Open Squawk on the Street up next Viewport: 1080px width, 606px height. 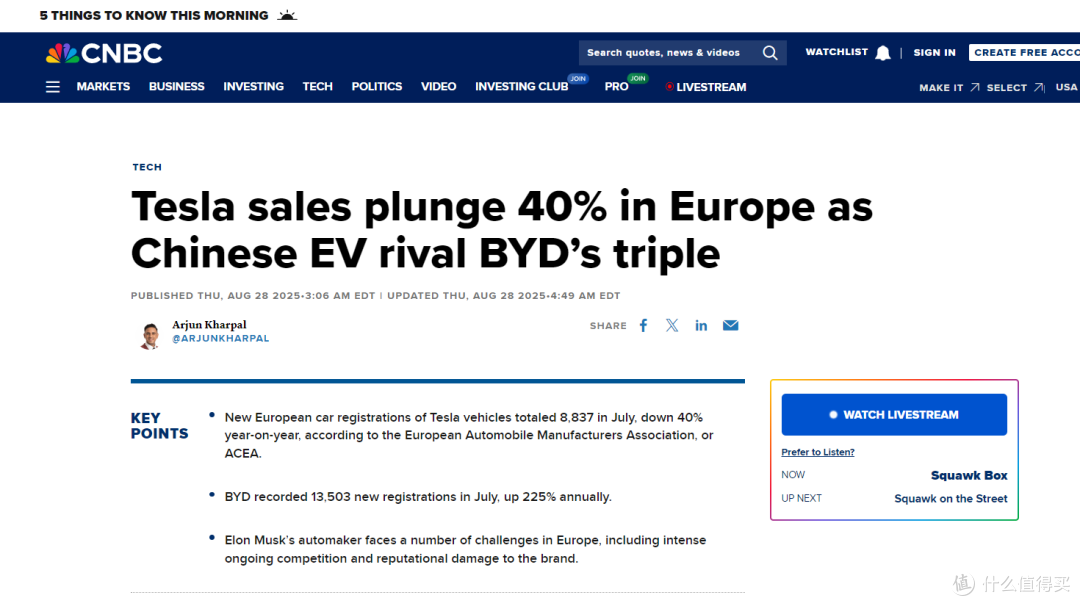pyautogui.click(x=951, y=499)
